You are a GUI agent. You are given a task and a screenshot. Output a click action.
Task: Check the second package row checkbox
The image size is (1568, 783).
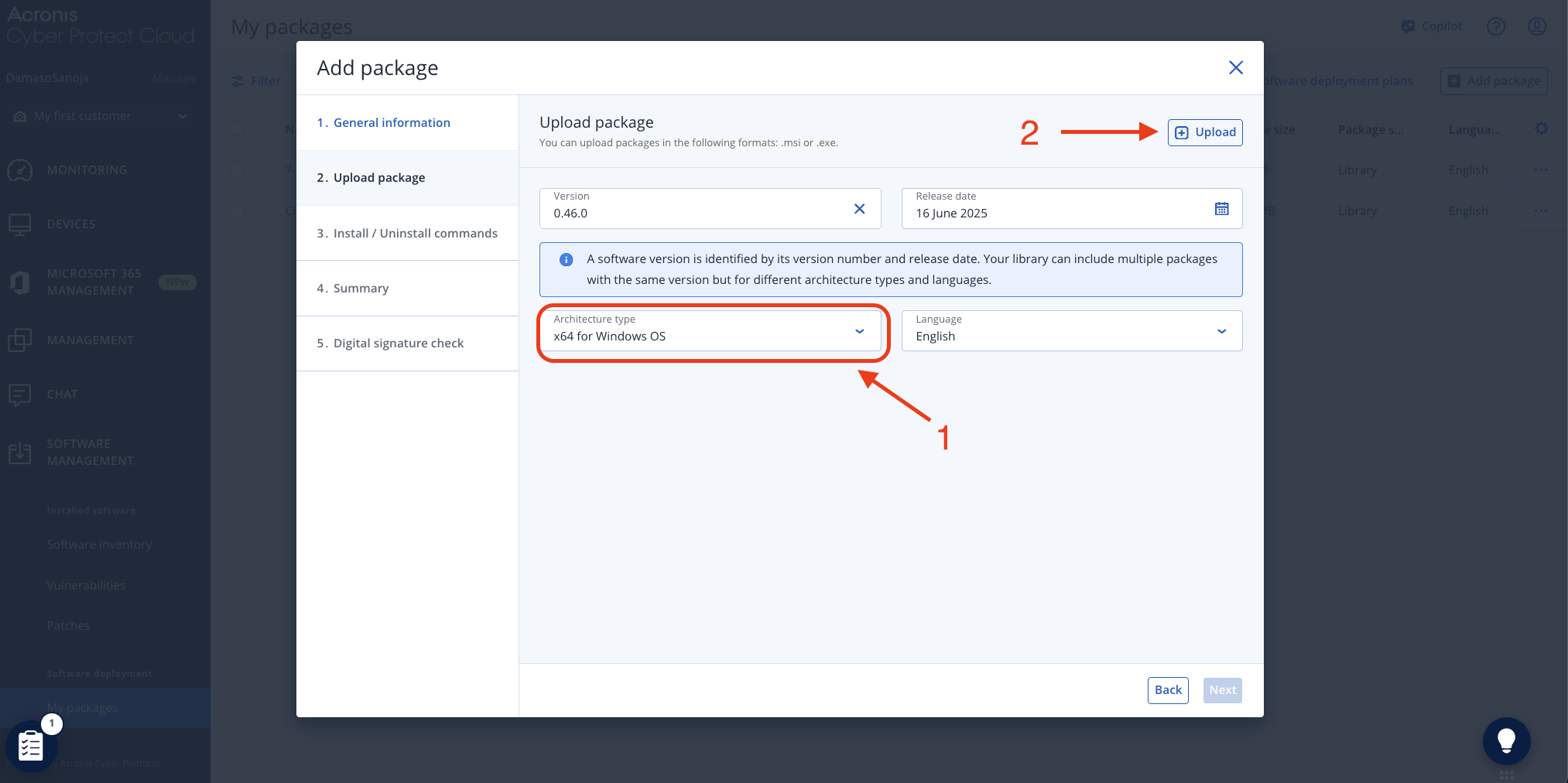tap(238, 210)
